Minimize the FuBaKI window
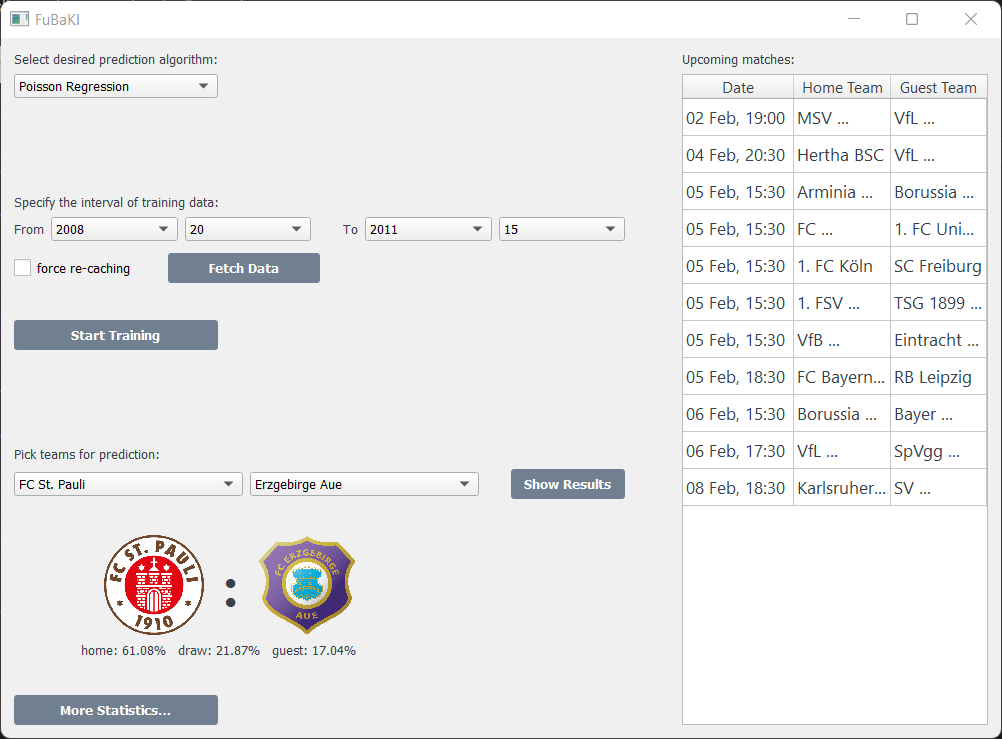The height and width of the screenshot is (739, 1002). 854,19
